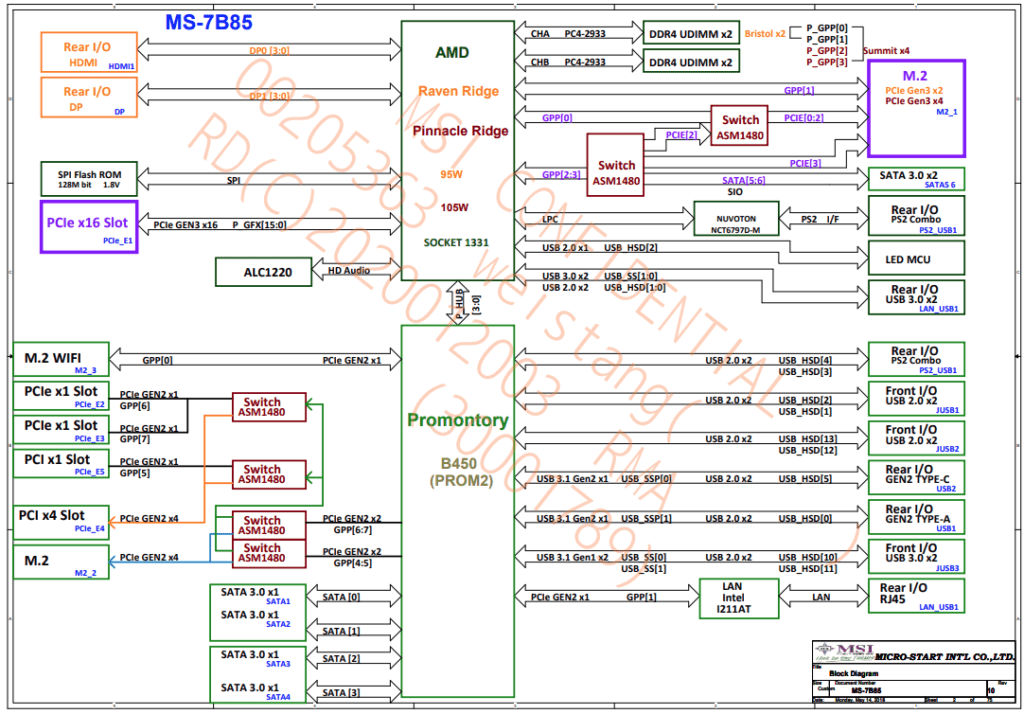Click the AMD heading in CPU block
This screenshot has height=714, width=1024.
point(452,52)
